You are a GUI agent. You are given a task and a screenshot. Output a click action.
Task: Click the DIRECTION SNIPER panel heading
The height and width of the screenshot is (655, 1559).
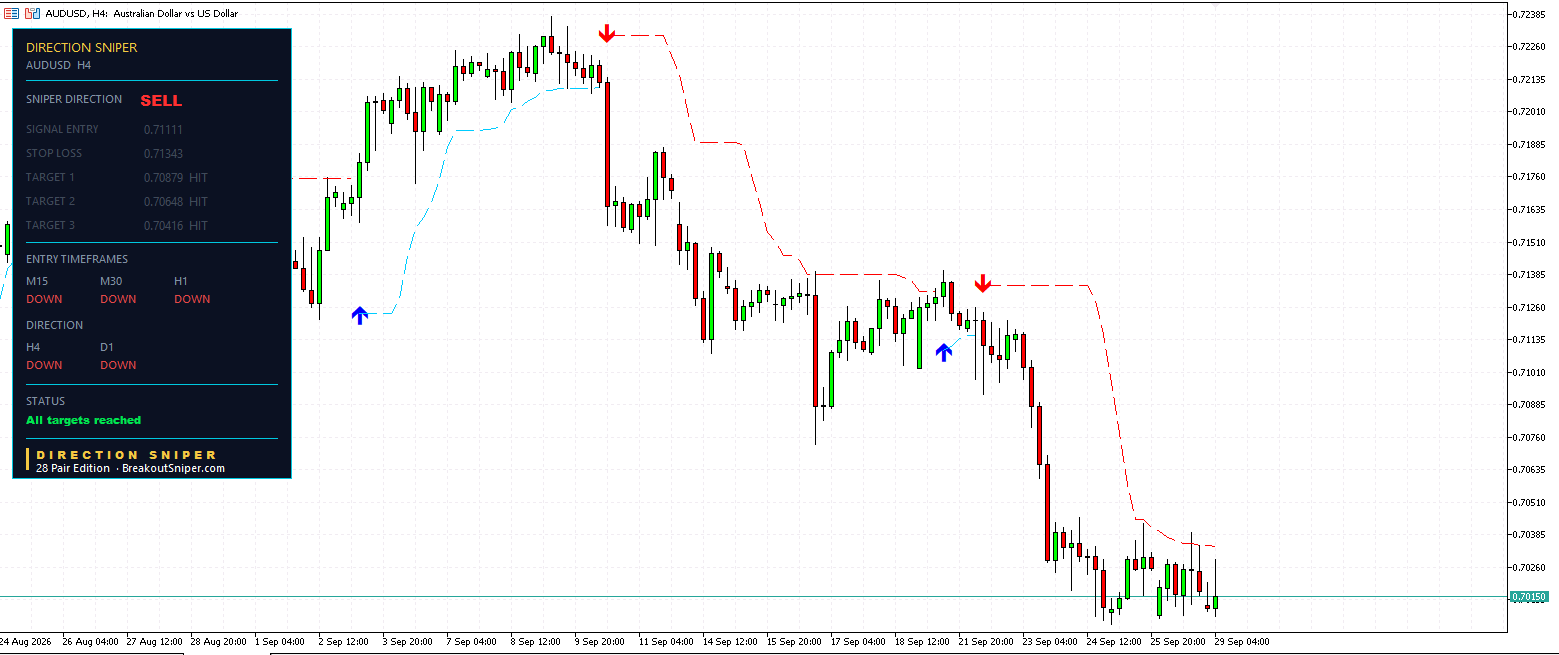click(82, 47)
